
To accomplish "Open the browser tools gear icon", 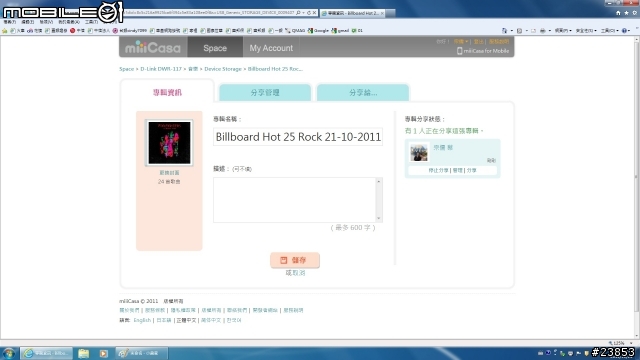I will tap(635, 13).
